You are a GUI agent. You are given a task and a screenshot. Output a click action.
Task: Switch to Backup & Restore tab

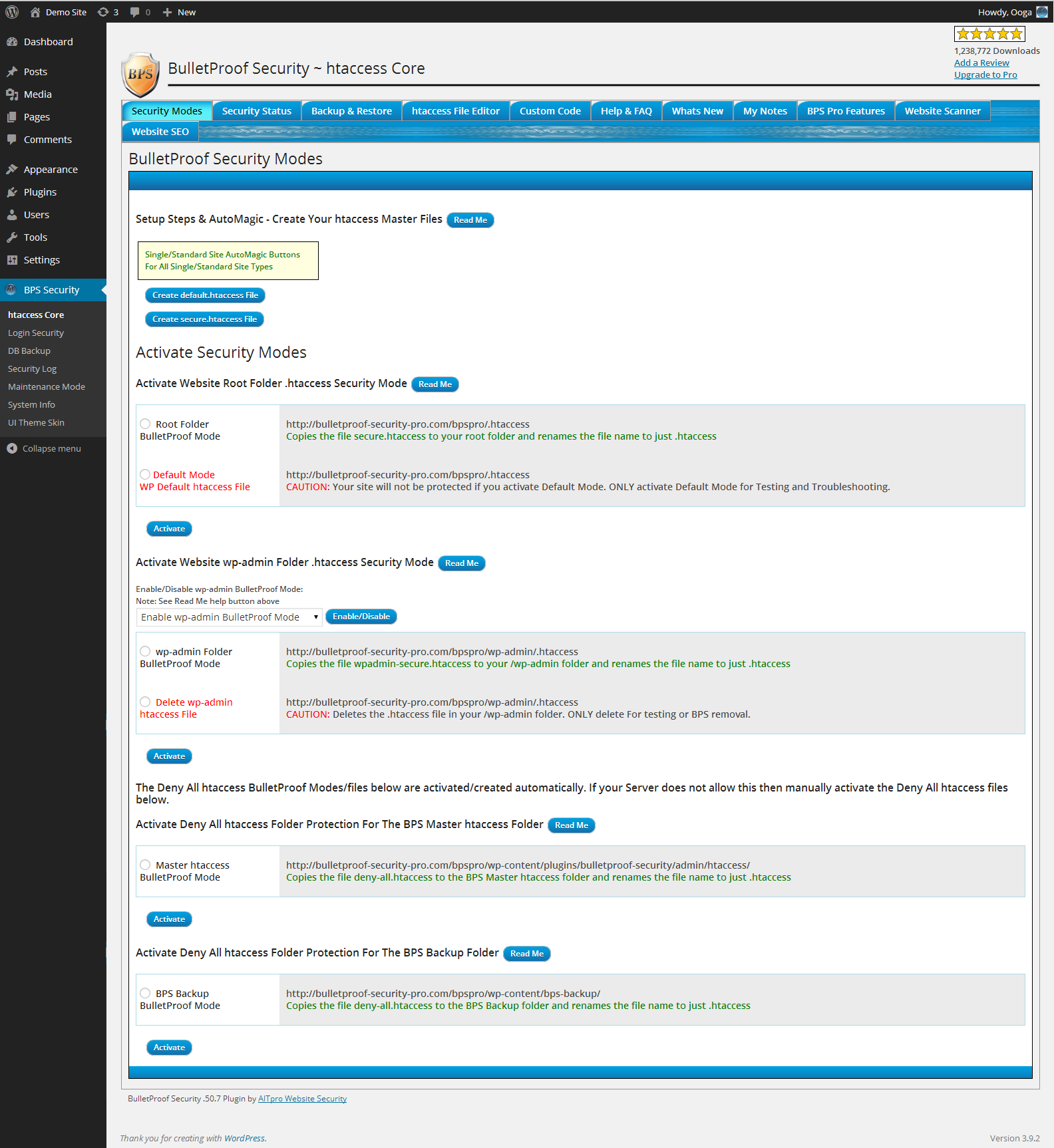pyautogui.click(x=351, y=111)
